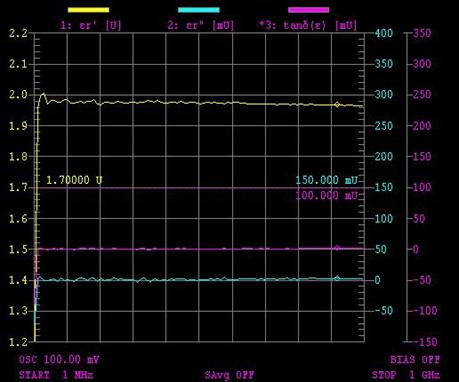Click the cyan trace 2 color swatch

click(199, 10)
